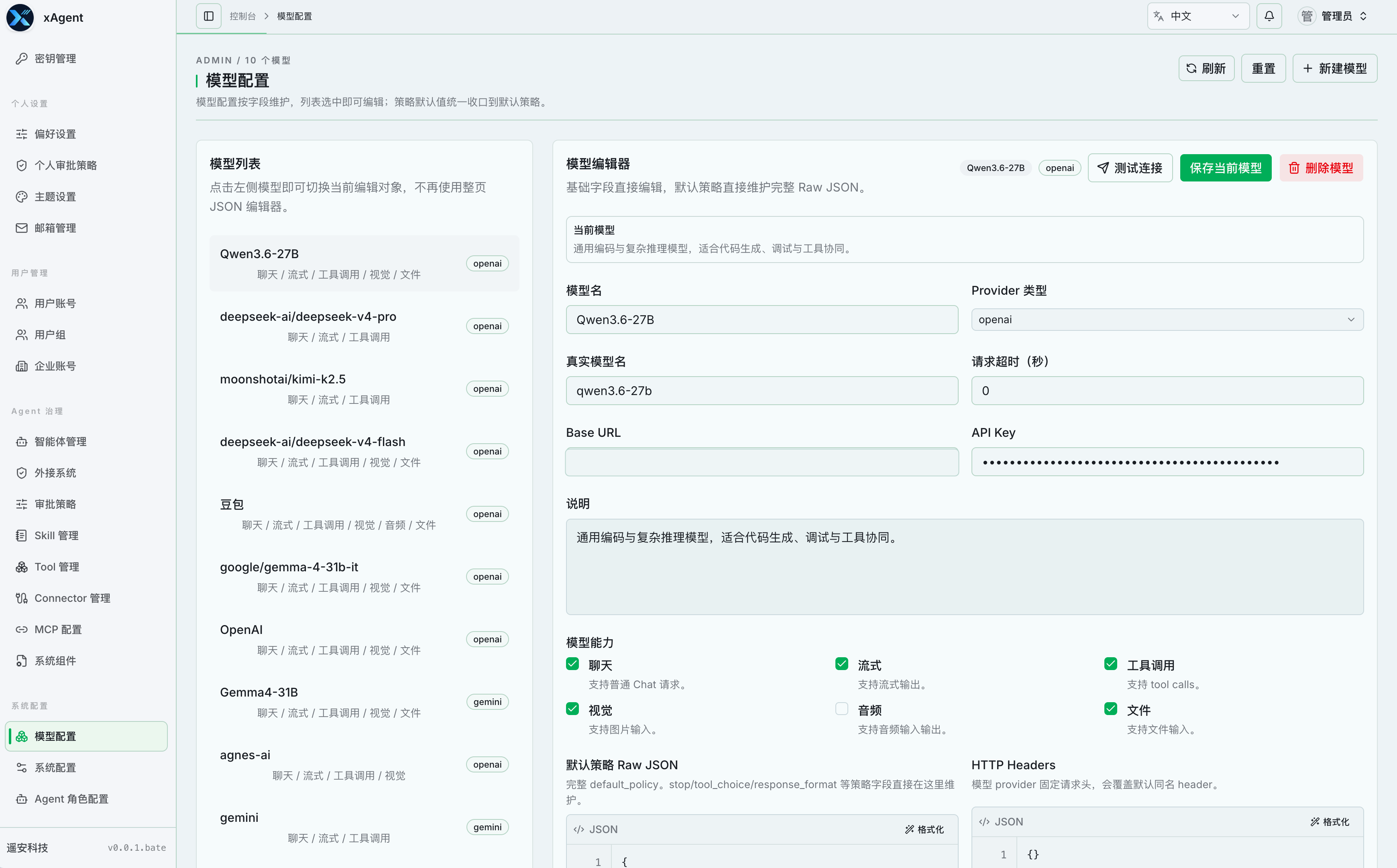The width and height of the screenshot is (1397, 868).
Task: Click the document icon beside Skill 管理
Action: tap(22, 535)
